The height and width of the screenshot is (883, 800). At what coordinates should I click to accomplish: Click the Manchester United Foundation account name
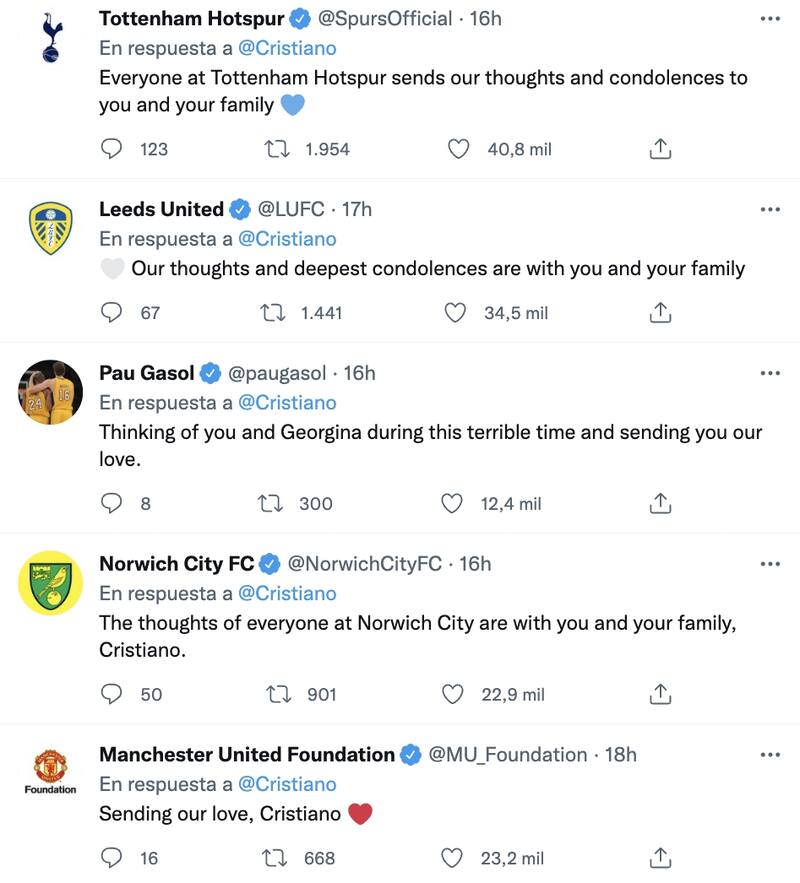(247, 755)
